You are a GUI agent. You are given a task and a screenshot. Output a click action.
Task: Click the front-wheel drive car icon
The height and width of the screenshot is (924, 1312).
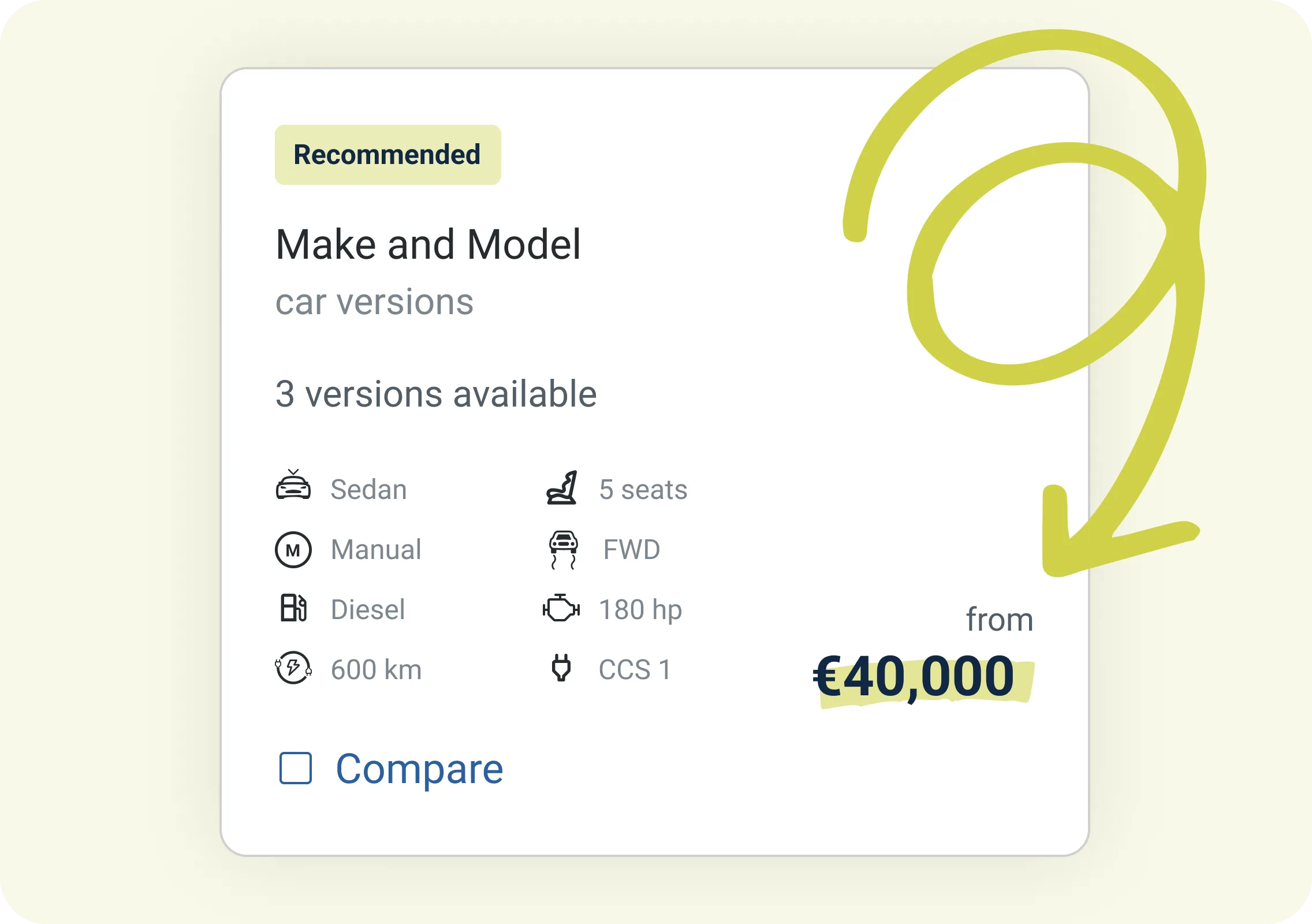click(x=563, y=550)
